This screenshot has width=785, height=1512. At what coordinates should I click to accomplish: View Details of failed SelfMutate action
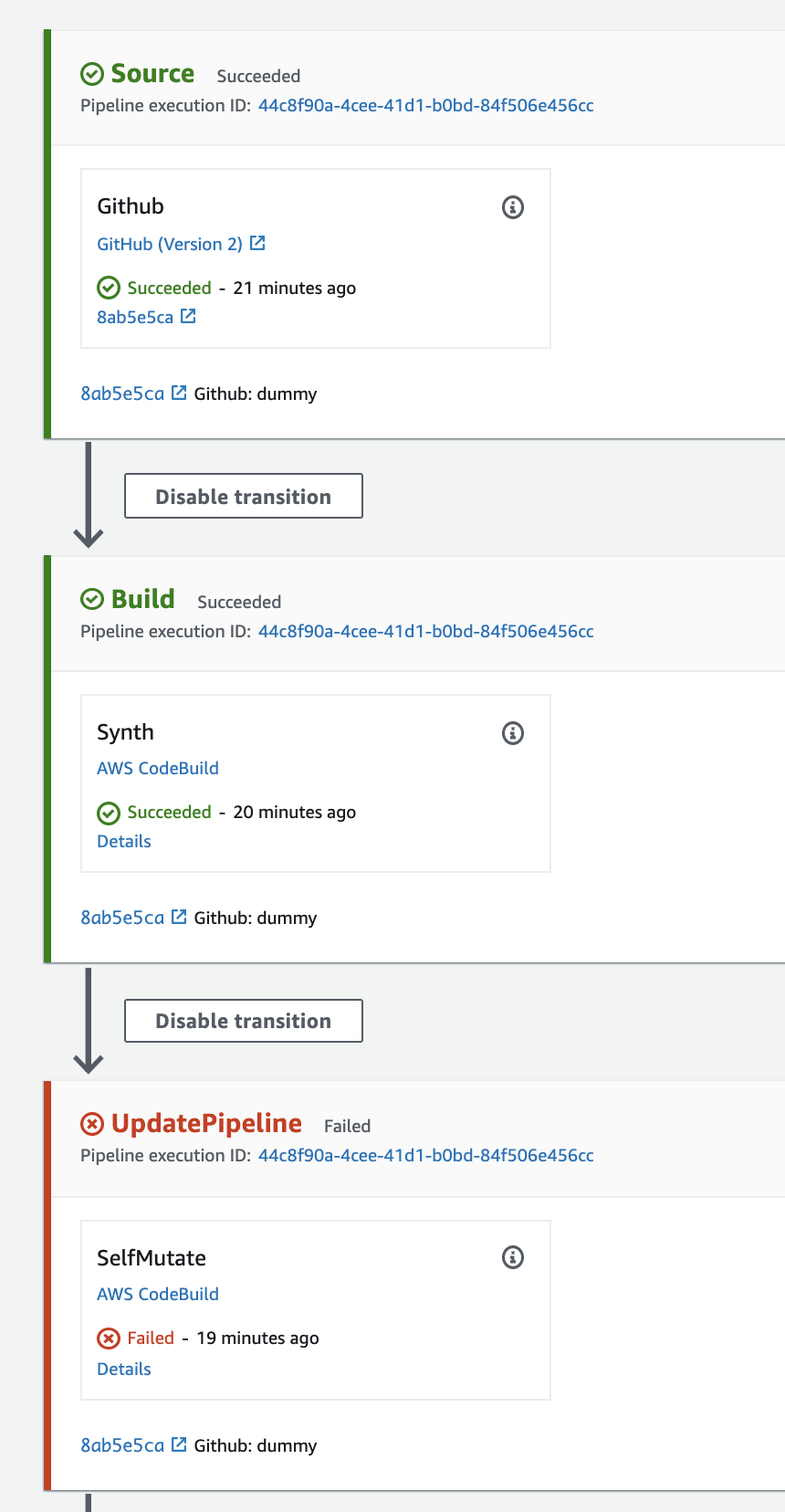pos(124,1370)
